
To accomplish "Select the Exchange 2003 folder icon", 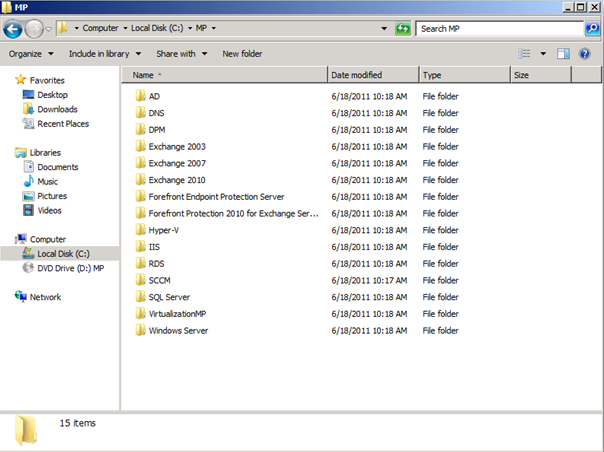I will point(141,146).
